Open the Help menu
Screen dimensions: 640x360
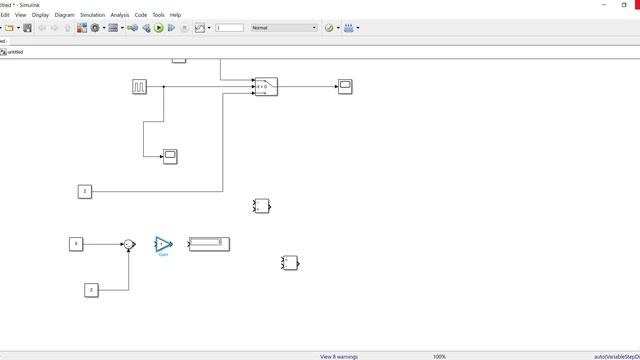(x=176, y=15)
